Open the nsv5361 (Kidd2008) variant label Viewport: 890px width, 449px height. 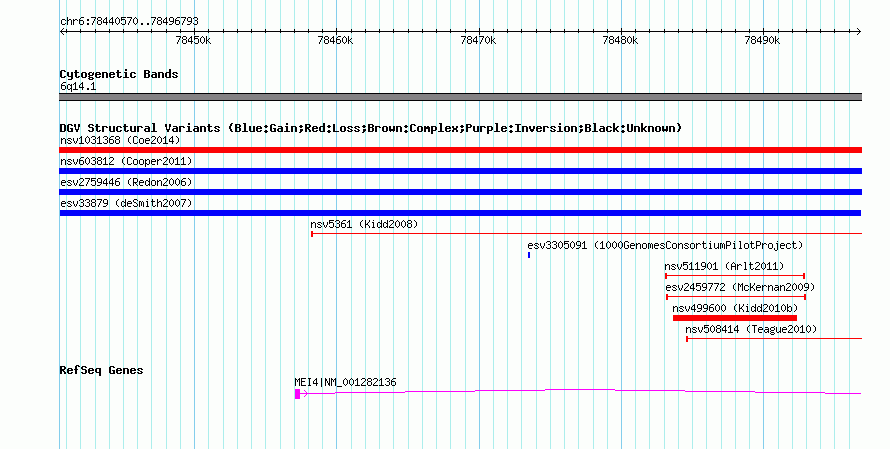[x=364, y=224]
